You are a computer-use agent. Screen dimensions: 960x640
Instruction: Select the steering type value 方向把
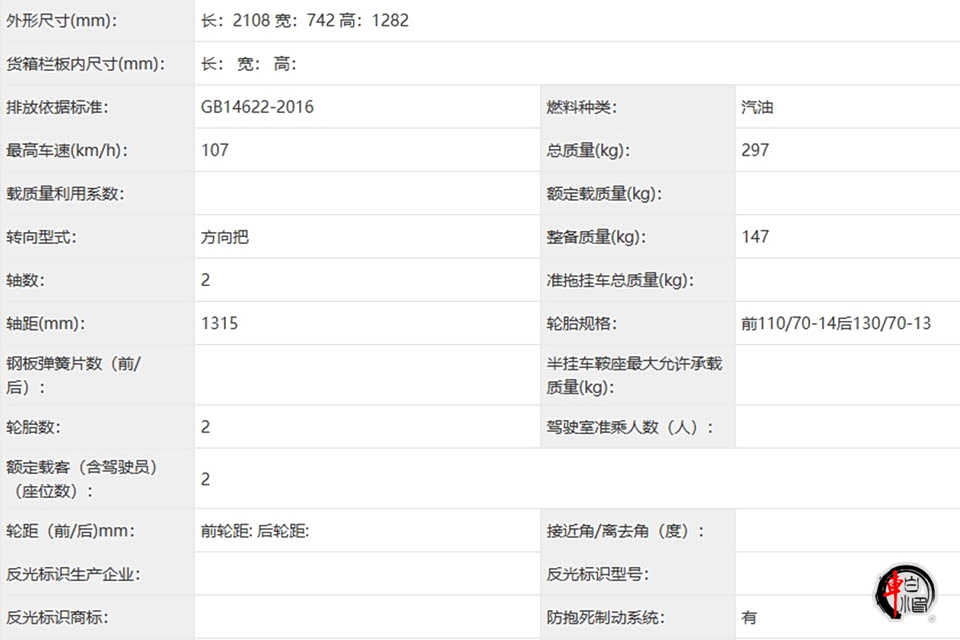click(x=225, y=237)
